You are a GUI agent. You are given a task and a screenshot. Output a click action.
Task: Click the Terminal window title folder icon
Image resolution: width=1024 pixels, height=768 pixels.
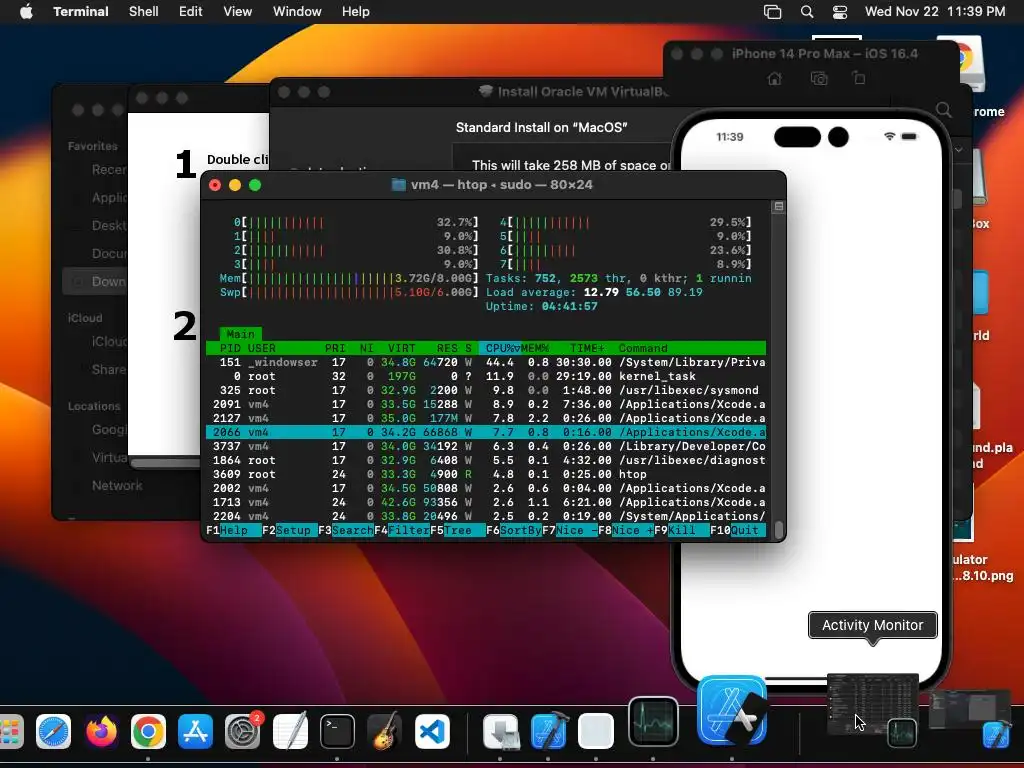tap(398, 185)
